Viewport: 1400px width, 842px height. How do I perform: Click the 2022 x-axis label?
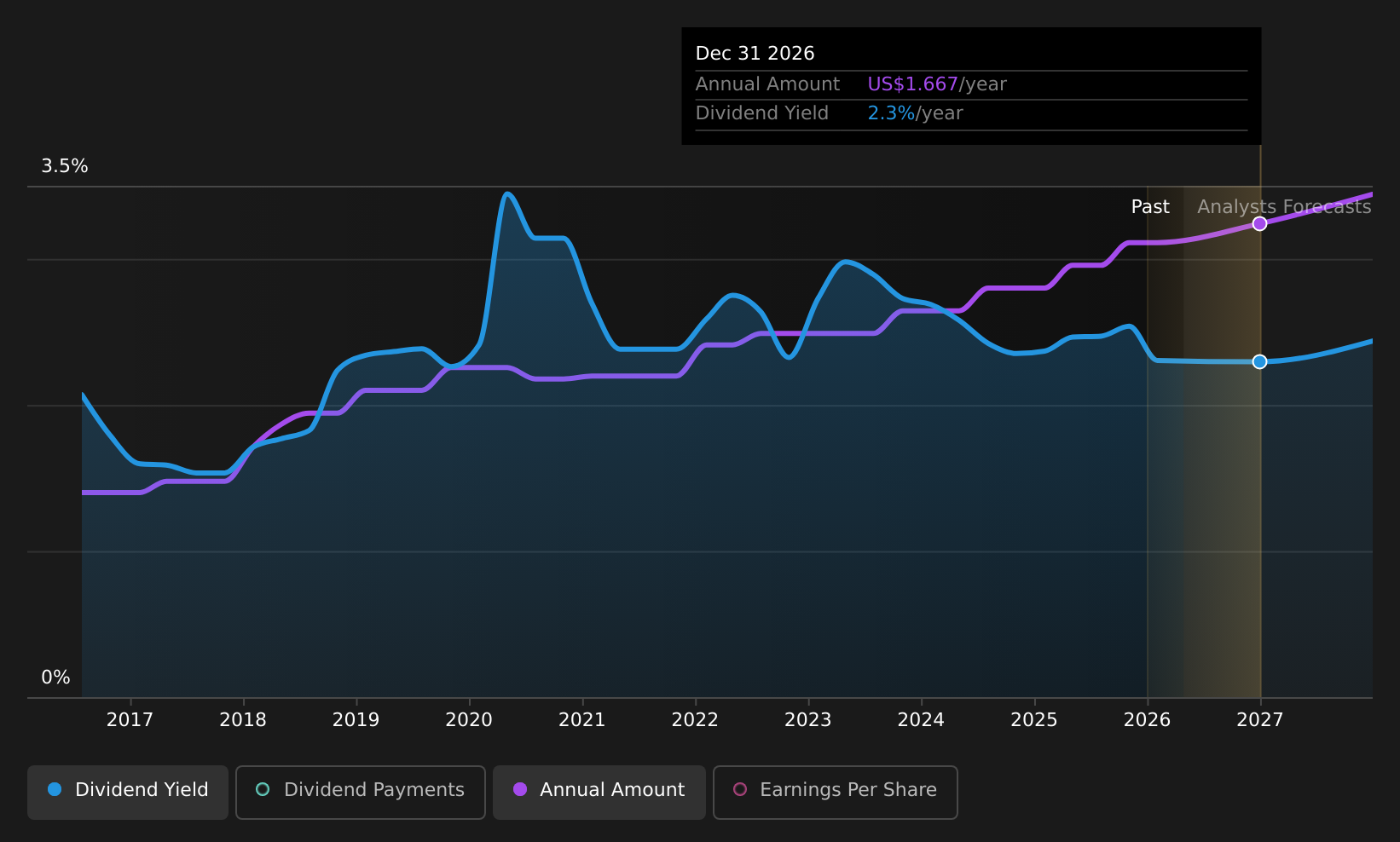point(695,720)
